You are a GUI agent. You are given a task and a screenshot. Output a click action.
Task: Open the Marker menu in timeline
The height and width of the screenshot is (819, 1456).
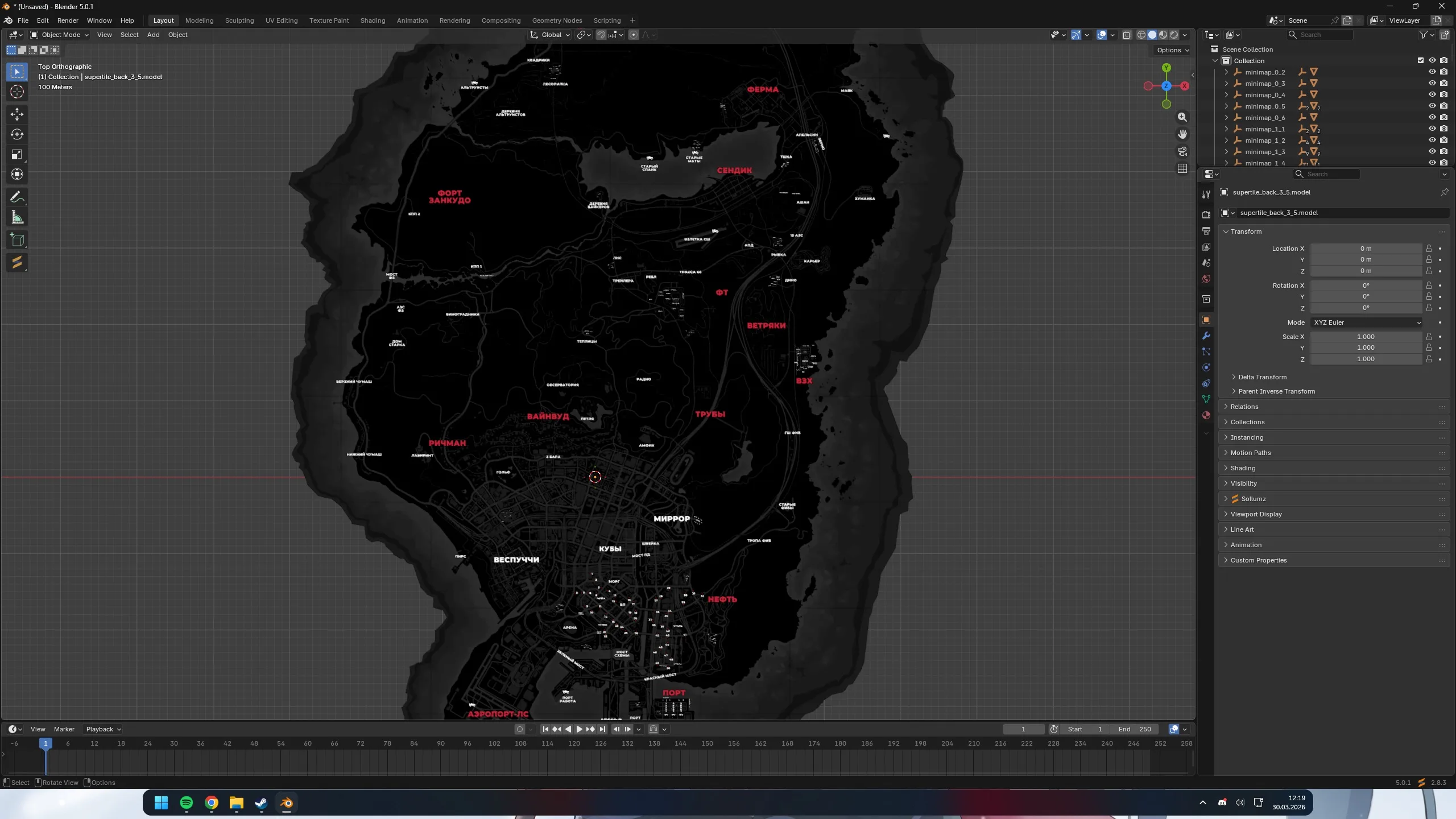(x=64, y=729)
